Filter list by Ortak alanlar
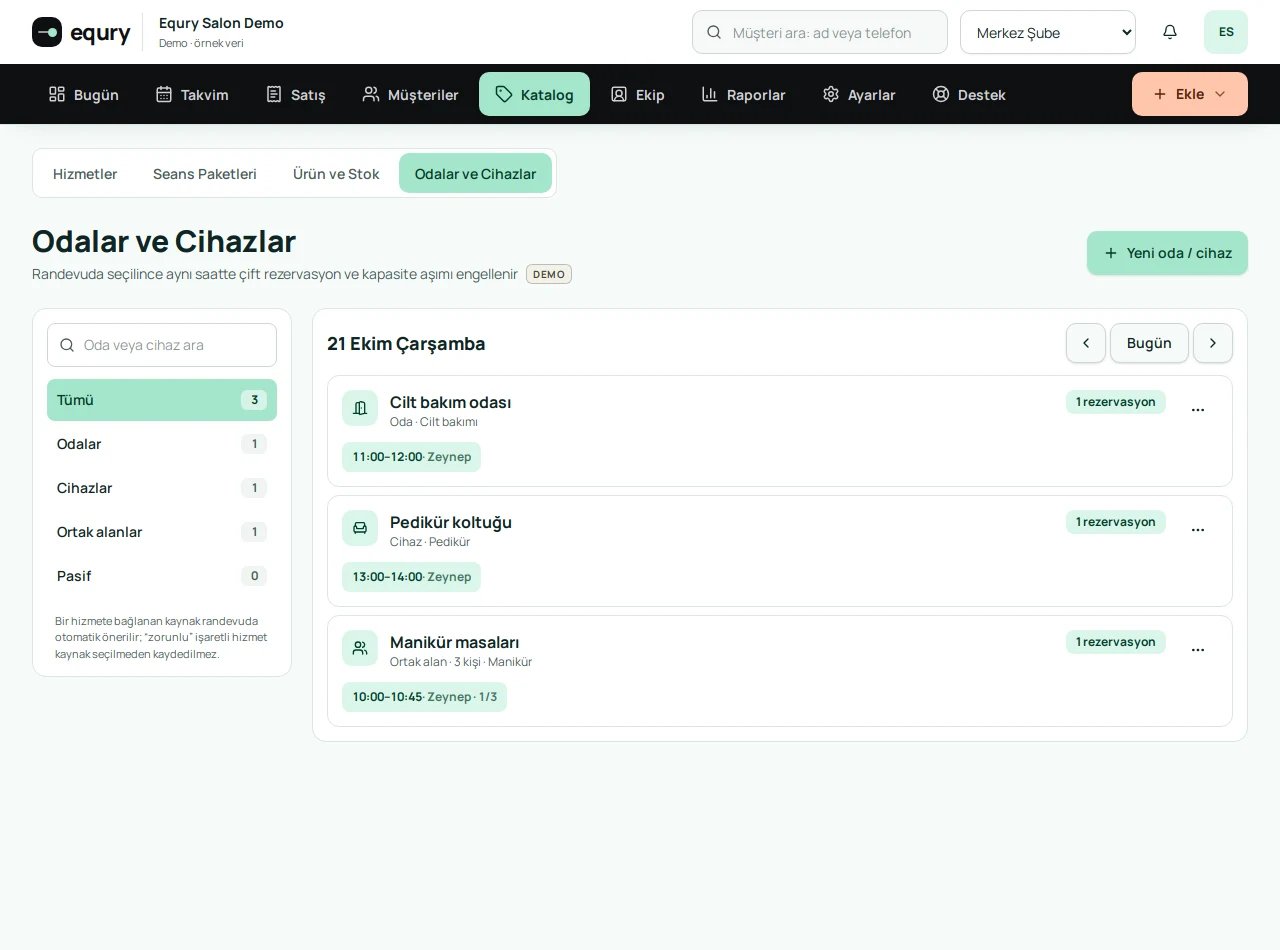This screenshot has width=1280, height=950. (162, 532)
